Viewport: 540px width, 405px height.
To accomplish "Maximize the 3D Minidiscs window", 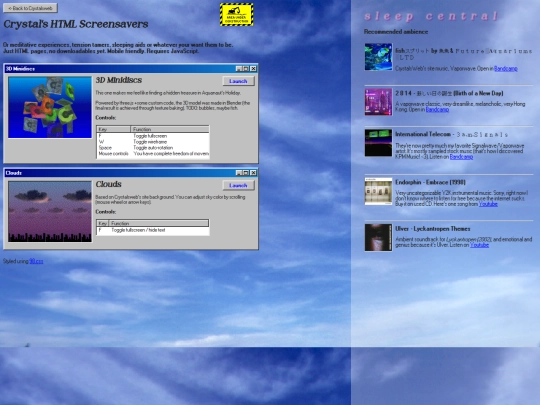I will click(x=246, y=69).
